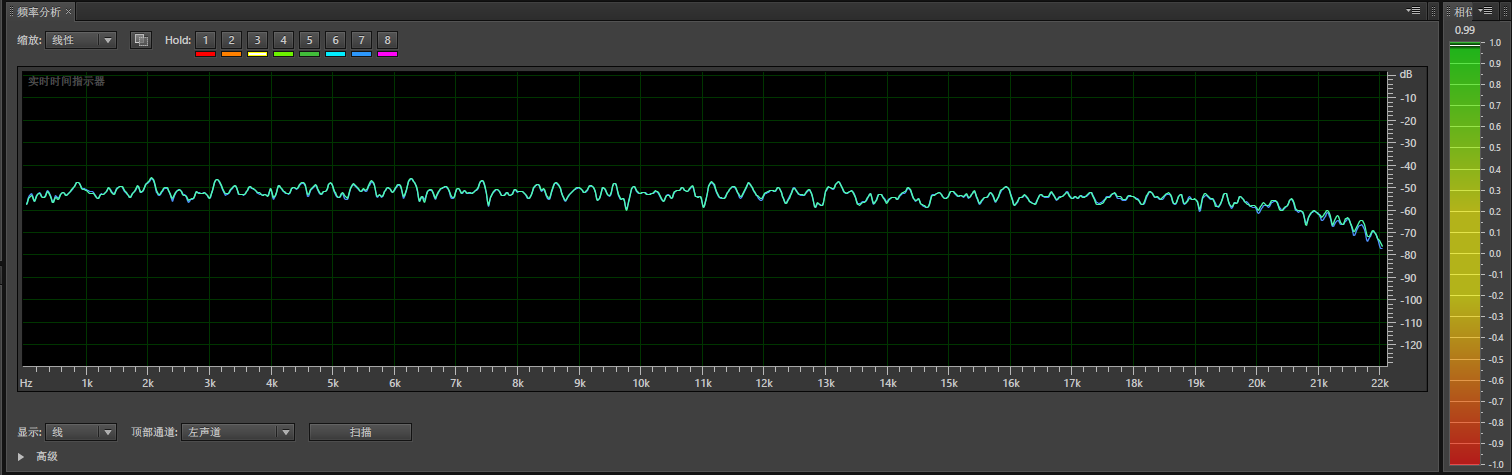Open the 缩放 scale dropdown
The image size is (1512, 475).
click(82, 40)
